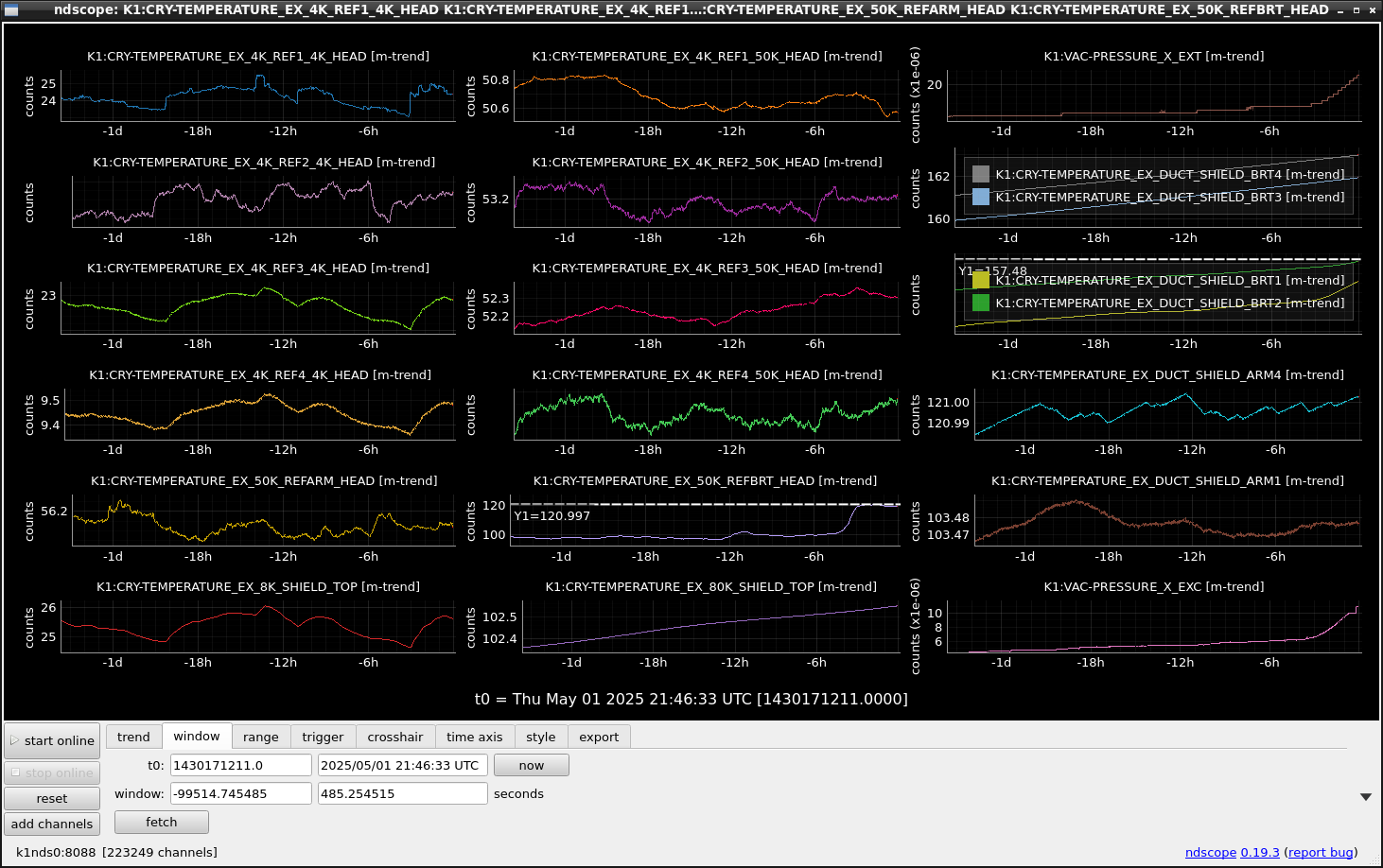Click the green DUCT_SHIELD_BRT2 legend swatch
Screen dimensions: 1383x868
[981, 303]
